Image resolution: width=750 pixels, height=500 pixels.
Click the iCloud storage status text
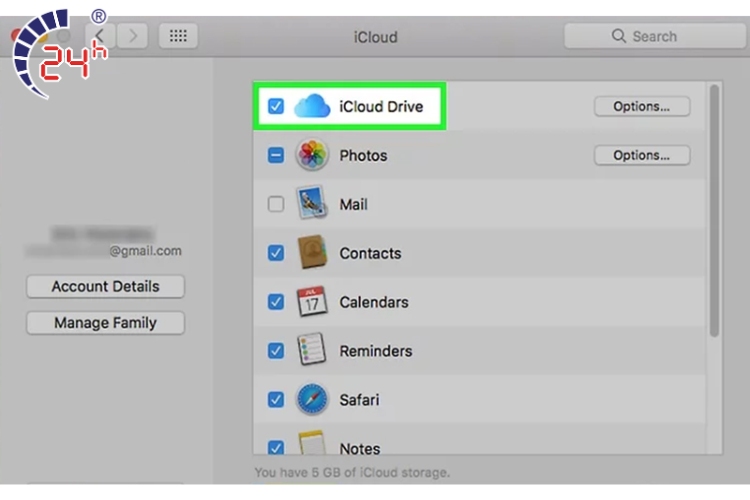click(352, 472)
